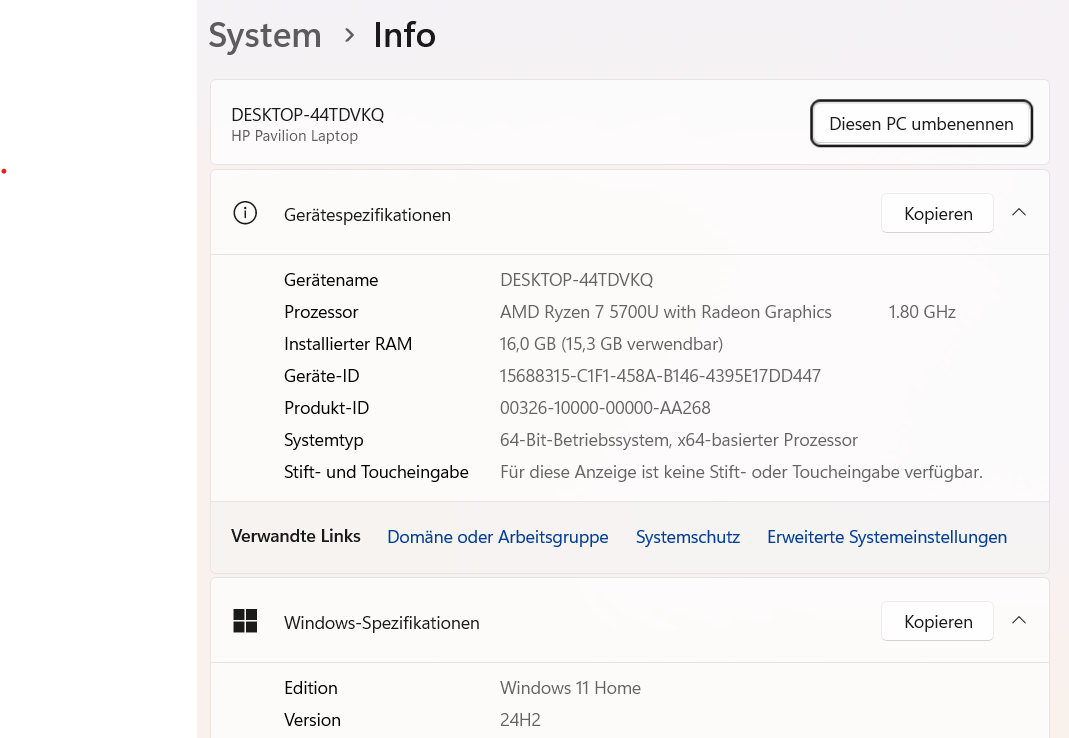1069x738 pixels.
Task: Select the Windows-Spezifikationen header text
Action: (x=382, y=623)
